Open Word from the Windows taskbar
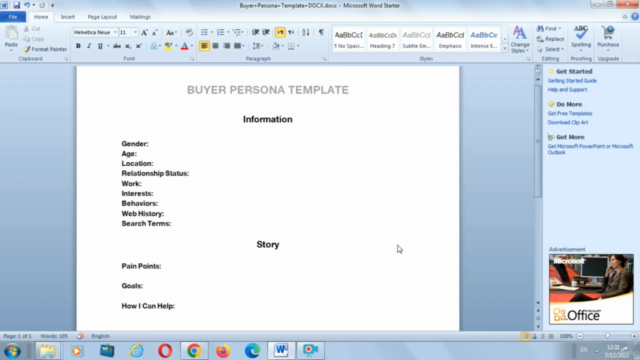 [281, 351]
